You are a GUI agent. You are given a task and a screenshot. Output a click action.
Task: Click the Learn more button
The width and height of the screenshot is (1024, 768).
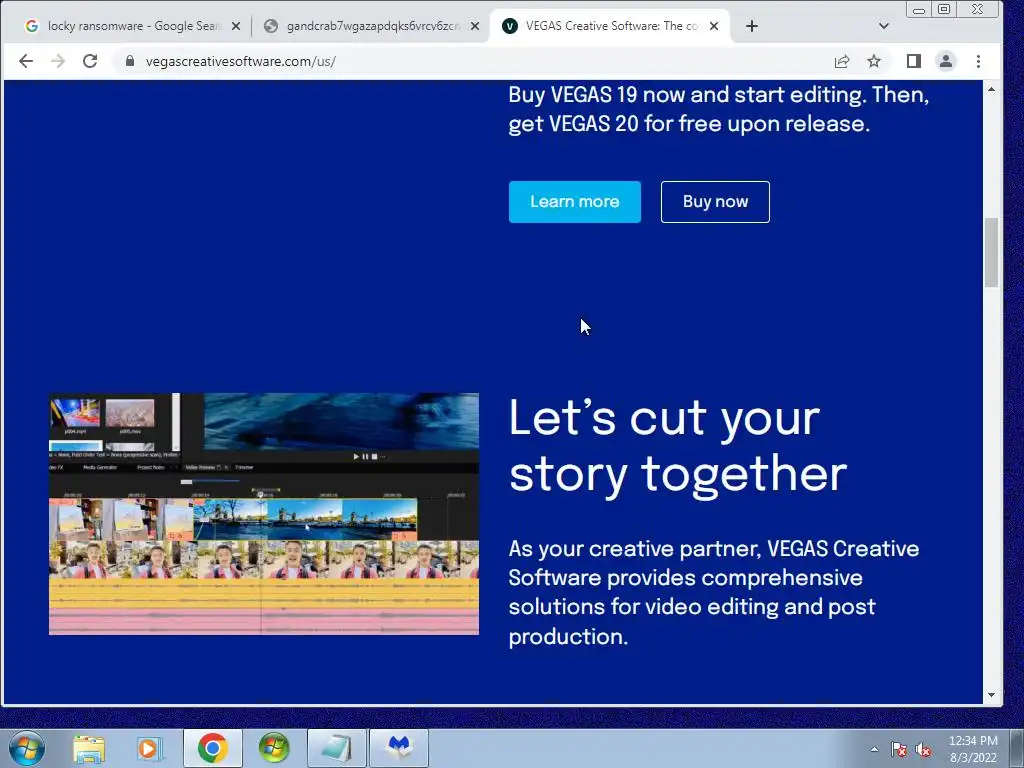point(575,202)
